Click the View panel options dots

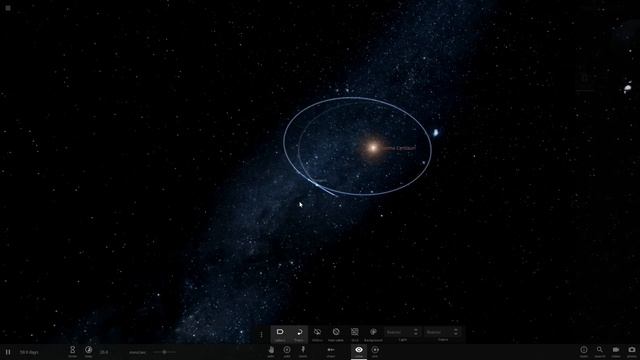262,335
